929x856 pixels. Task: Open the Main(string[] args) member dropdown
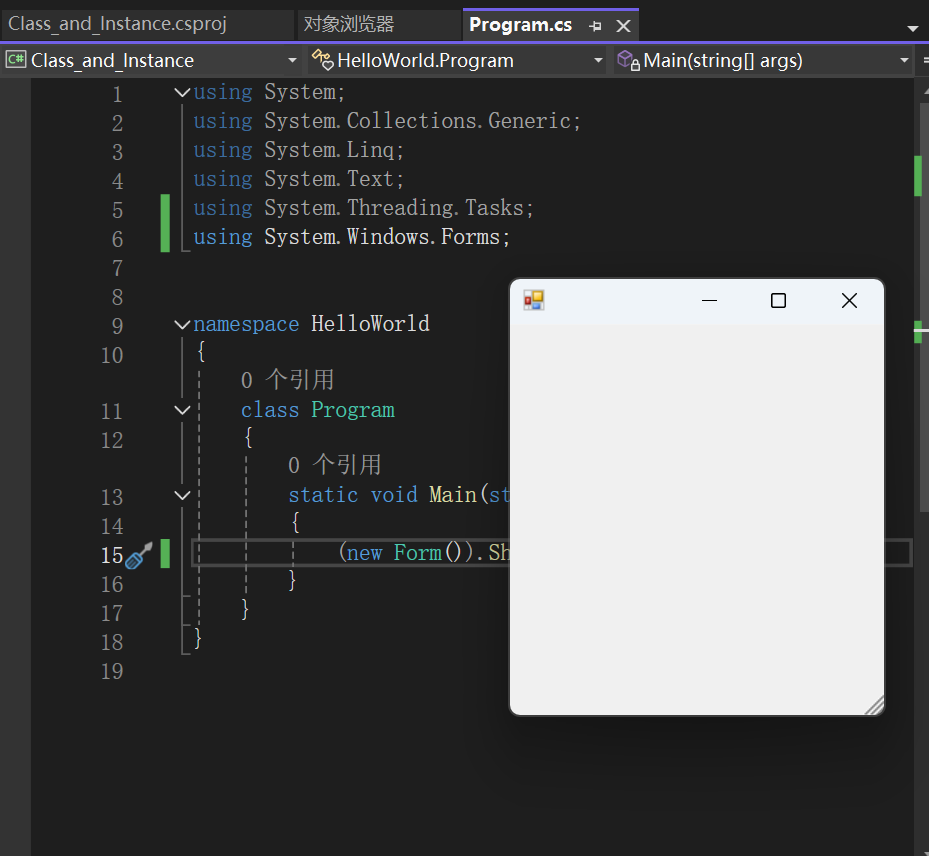coord(904,60)
